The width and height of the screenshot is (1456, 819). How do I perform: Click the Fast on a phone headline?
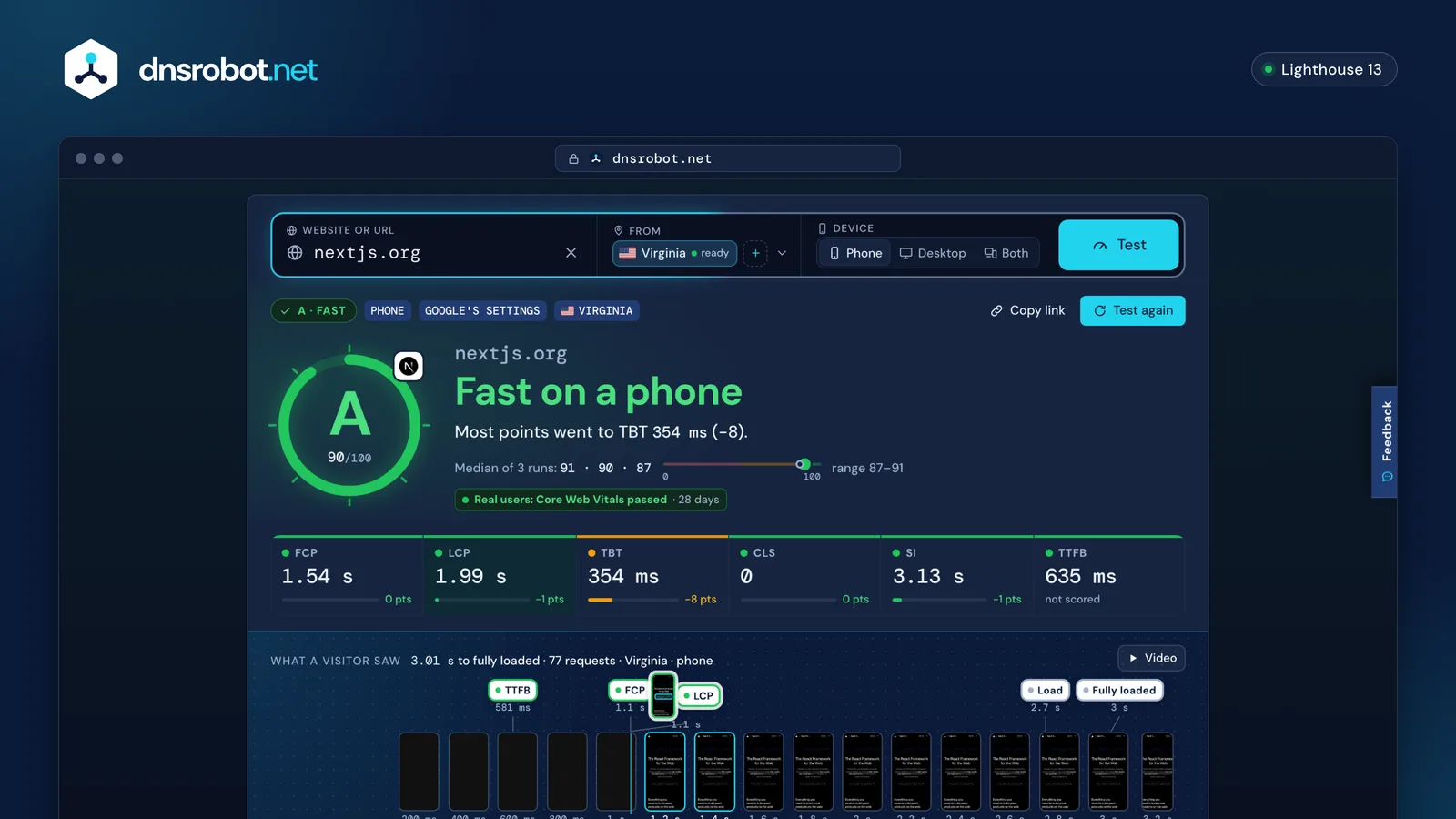tap(598, 392)
